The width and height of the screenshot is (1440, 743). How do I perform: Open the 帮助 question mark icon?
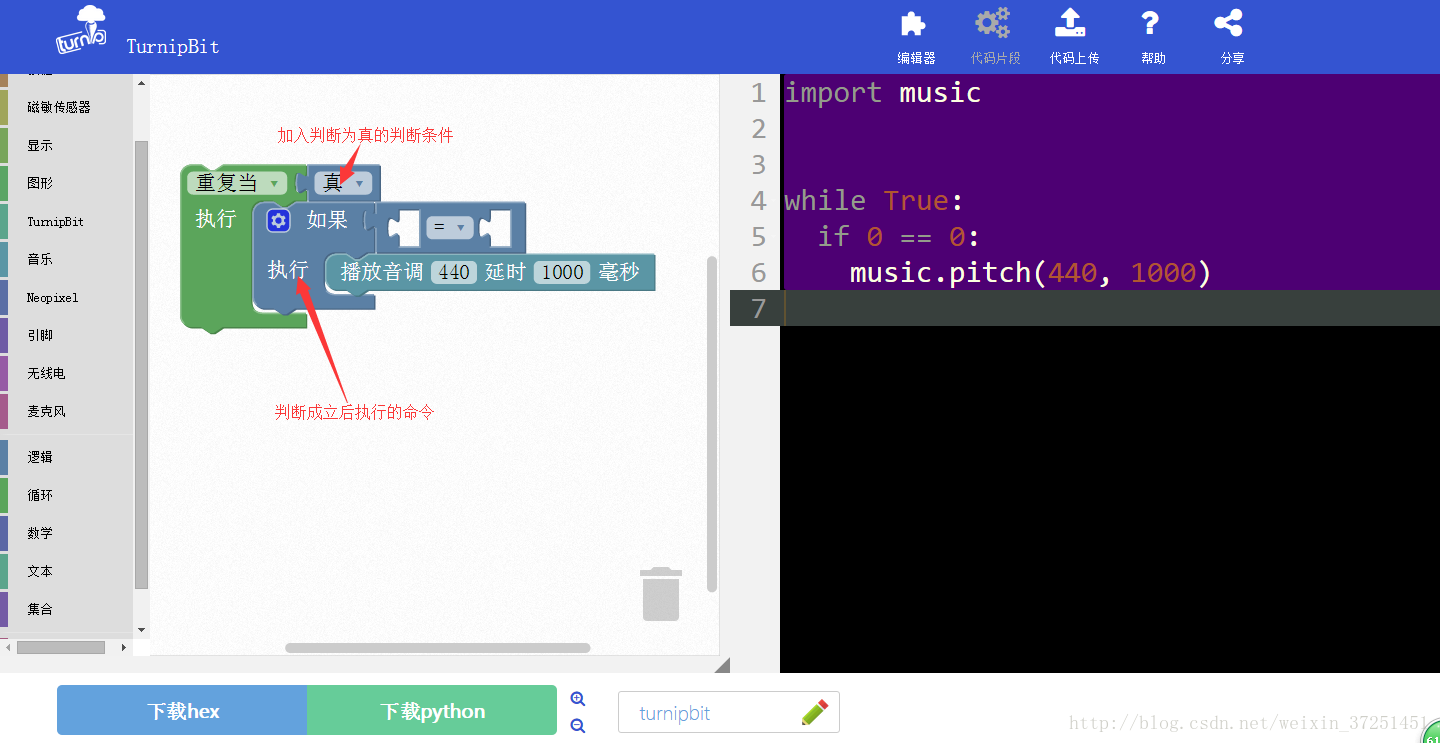click(x=1150, y=23)
